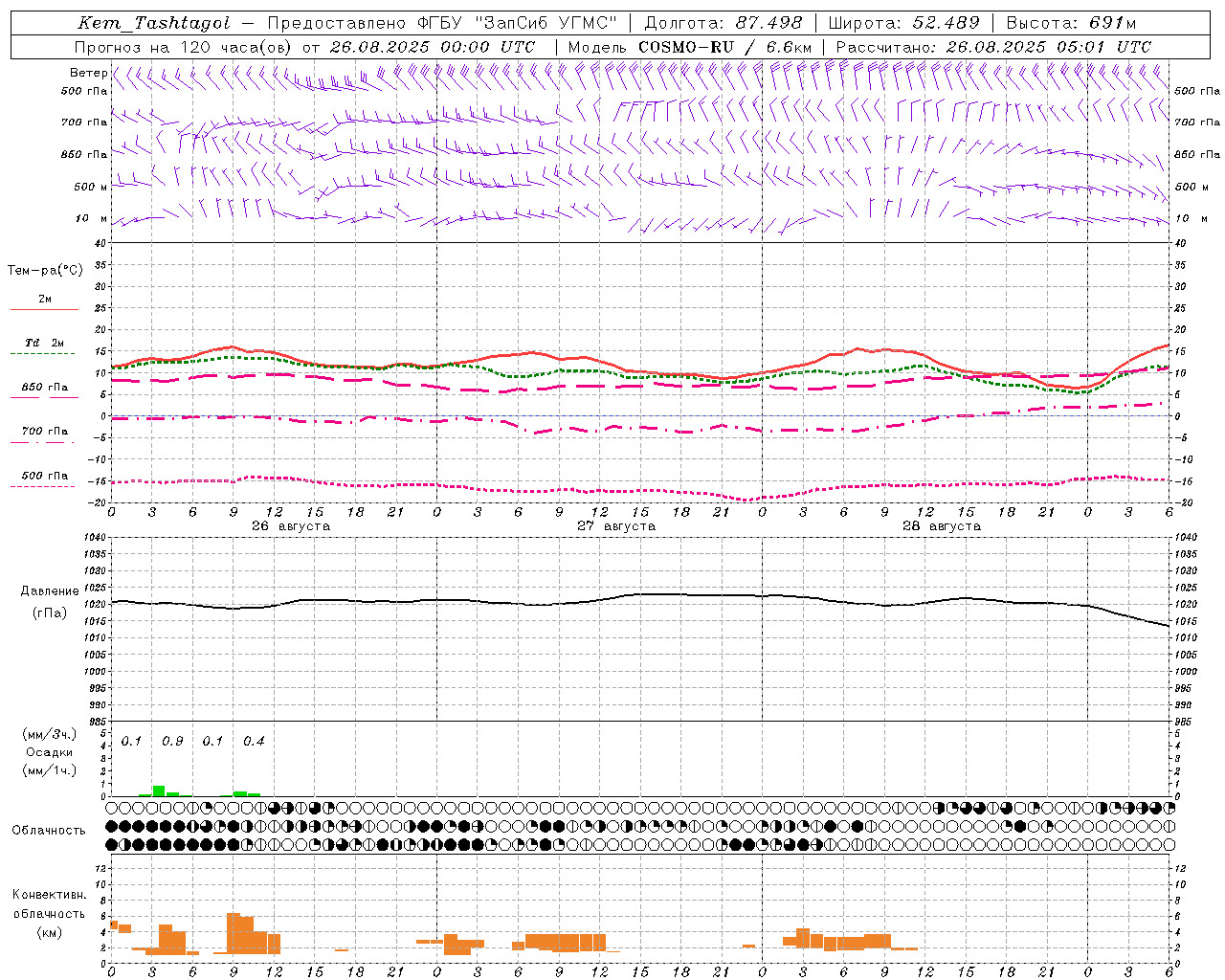
Task: Select the 'Долгота: 87.498' longitude value
Action: coord(724,23)
